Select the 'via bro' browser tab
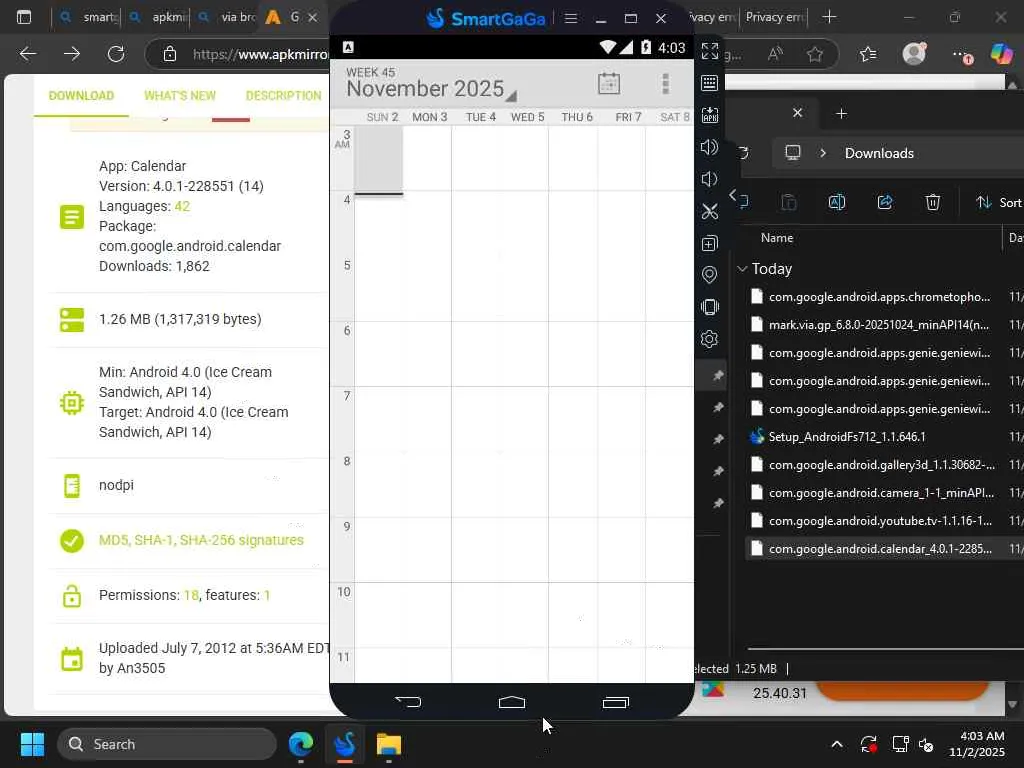The width and height of the screenshot is (1024, 768). tap(229, 17)
